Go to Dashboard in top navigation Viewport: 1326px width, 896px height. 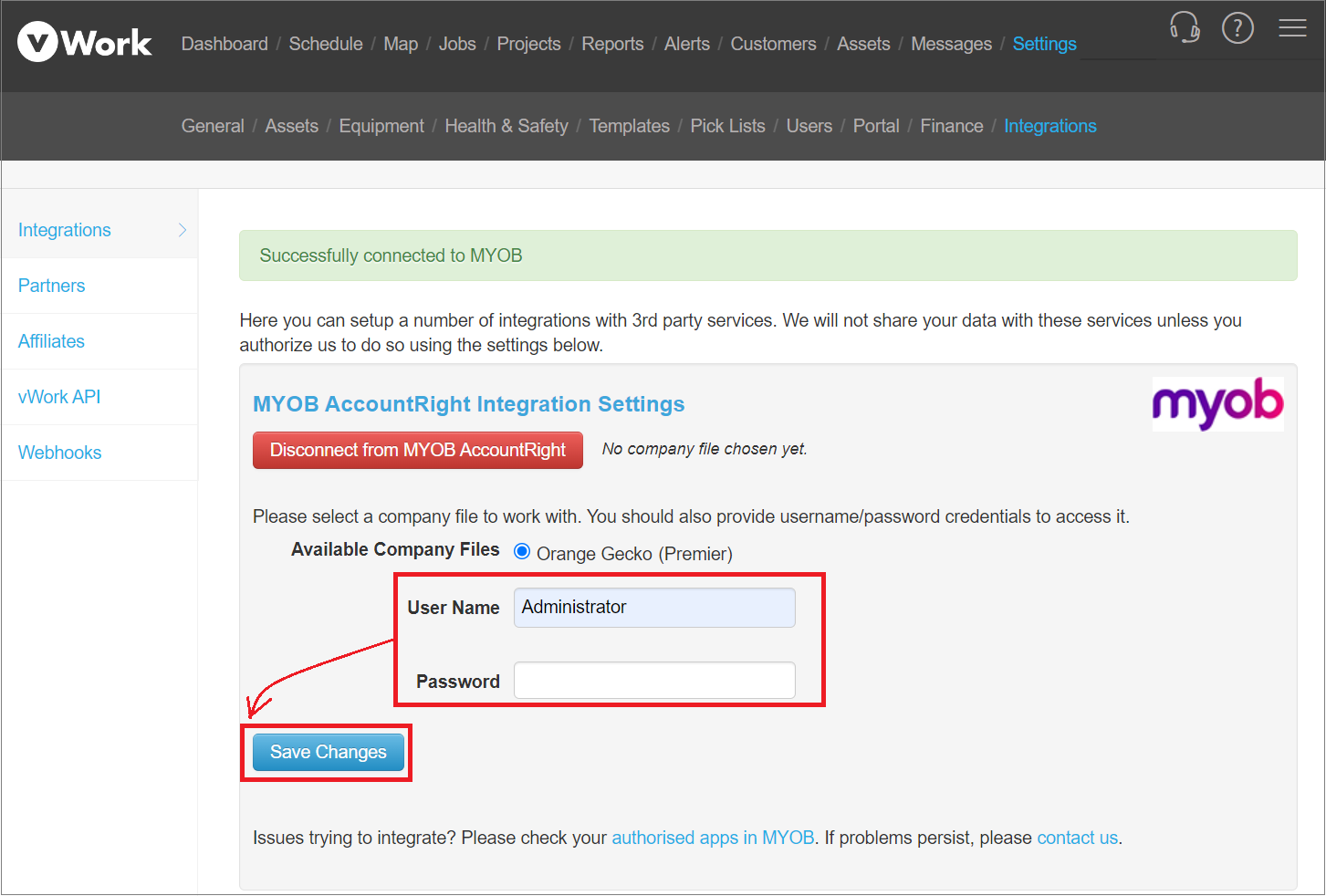click(224, 44)
